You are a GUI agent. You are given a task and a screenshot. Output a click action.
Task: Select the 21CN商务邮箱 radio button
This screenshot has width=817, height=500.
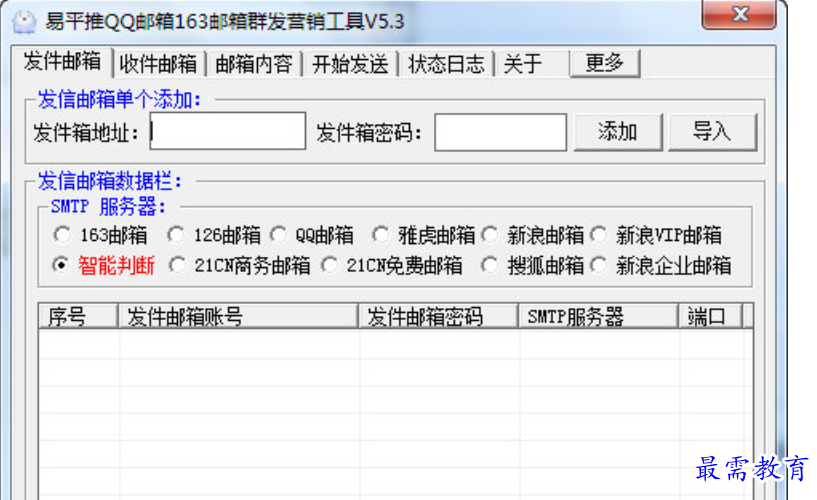pyautogui.click(x=177, y=265)
